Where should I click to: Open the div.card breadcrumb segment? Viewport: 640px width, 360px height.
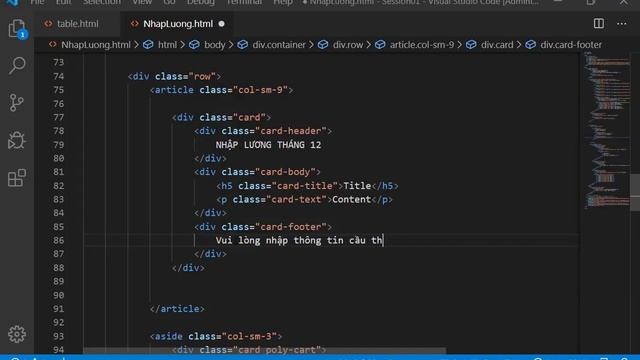coord(497,44)
